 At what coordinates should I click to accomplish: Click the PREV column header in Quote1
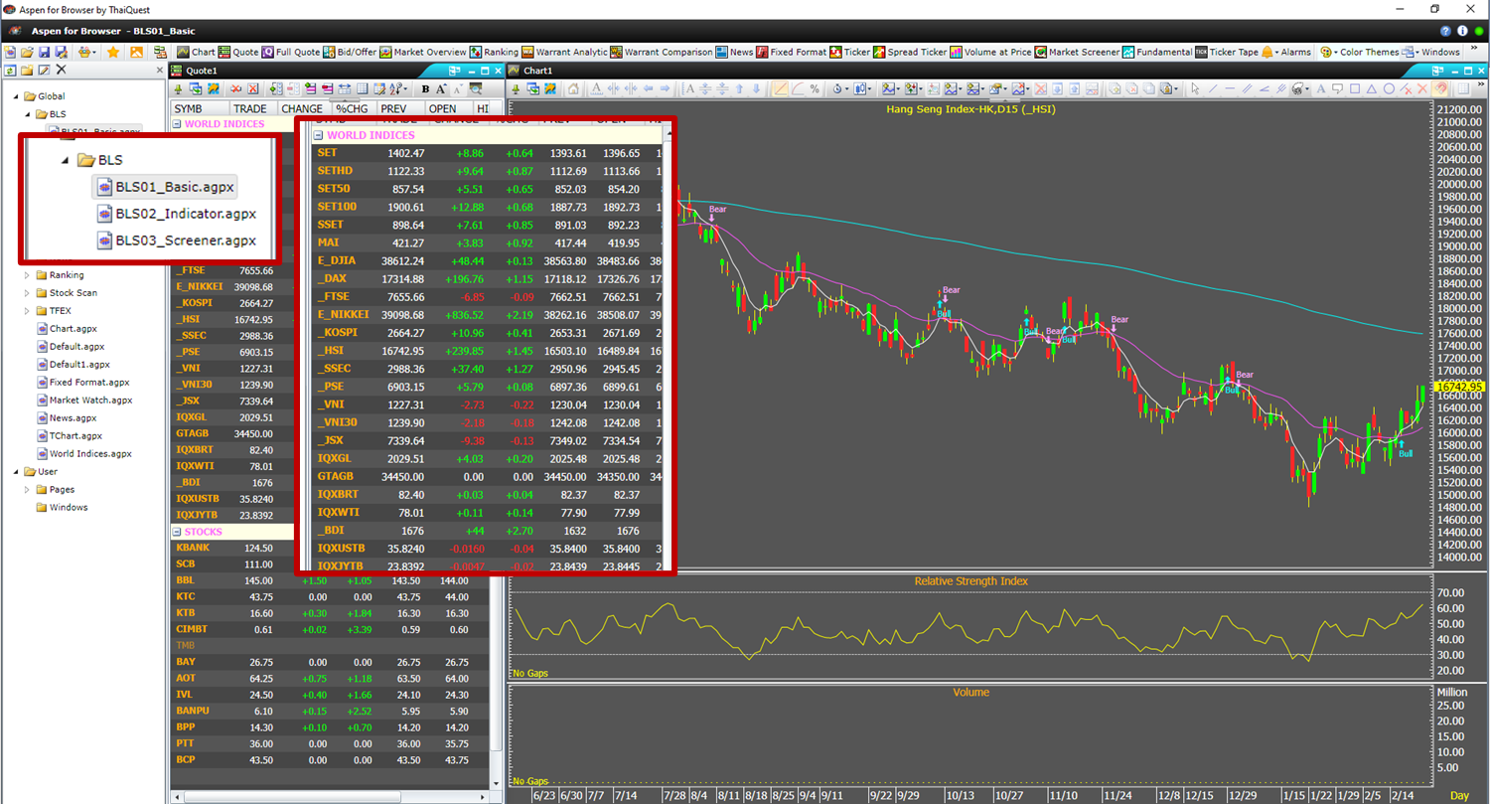(401, 108)
